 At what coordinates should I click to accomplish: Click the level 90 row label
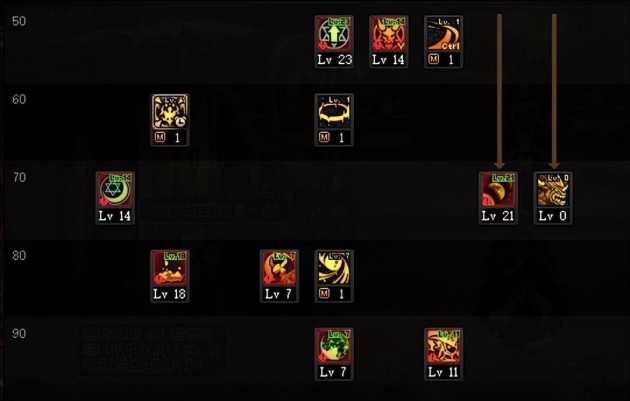(19, 333)
